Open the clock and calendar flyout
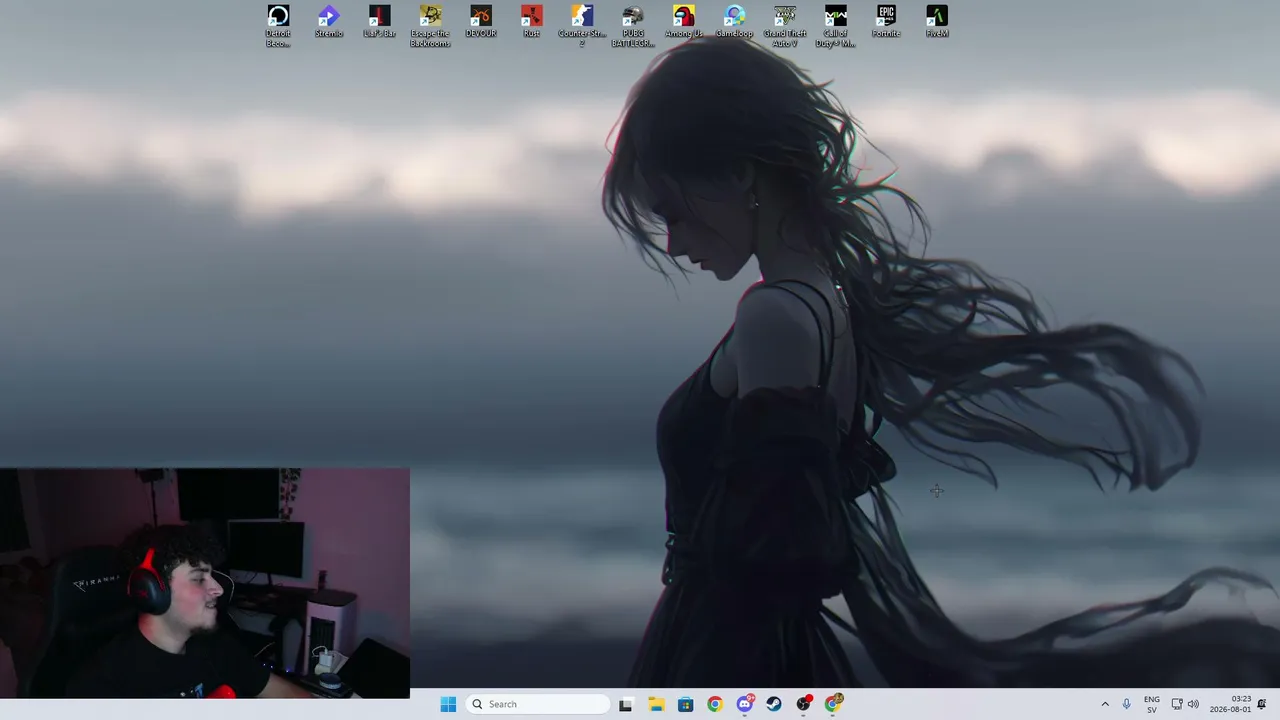The height and width of the screenshot is (720, 1280). 1230,704
